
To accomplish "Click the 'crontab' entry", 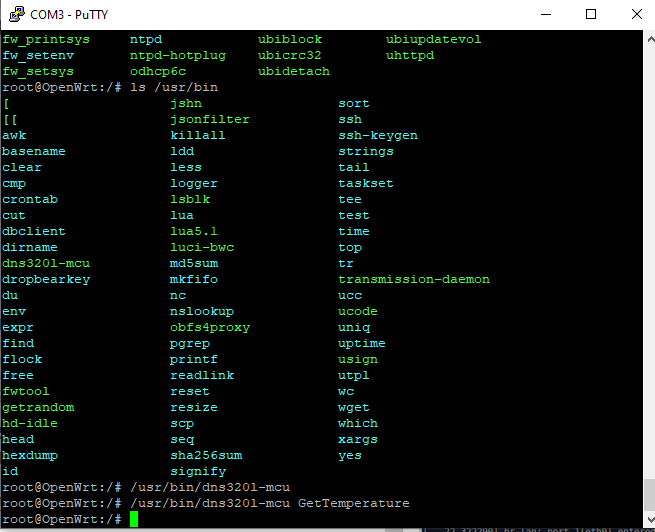I will (x=30, y=199).
